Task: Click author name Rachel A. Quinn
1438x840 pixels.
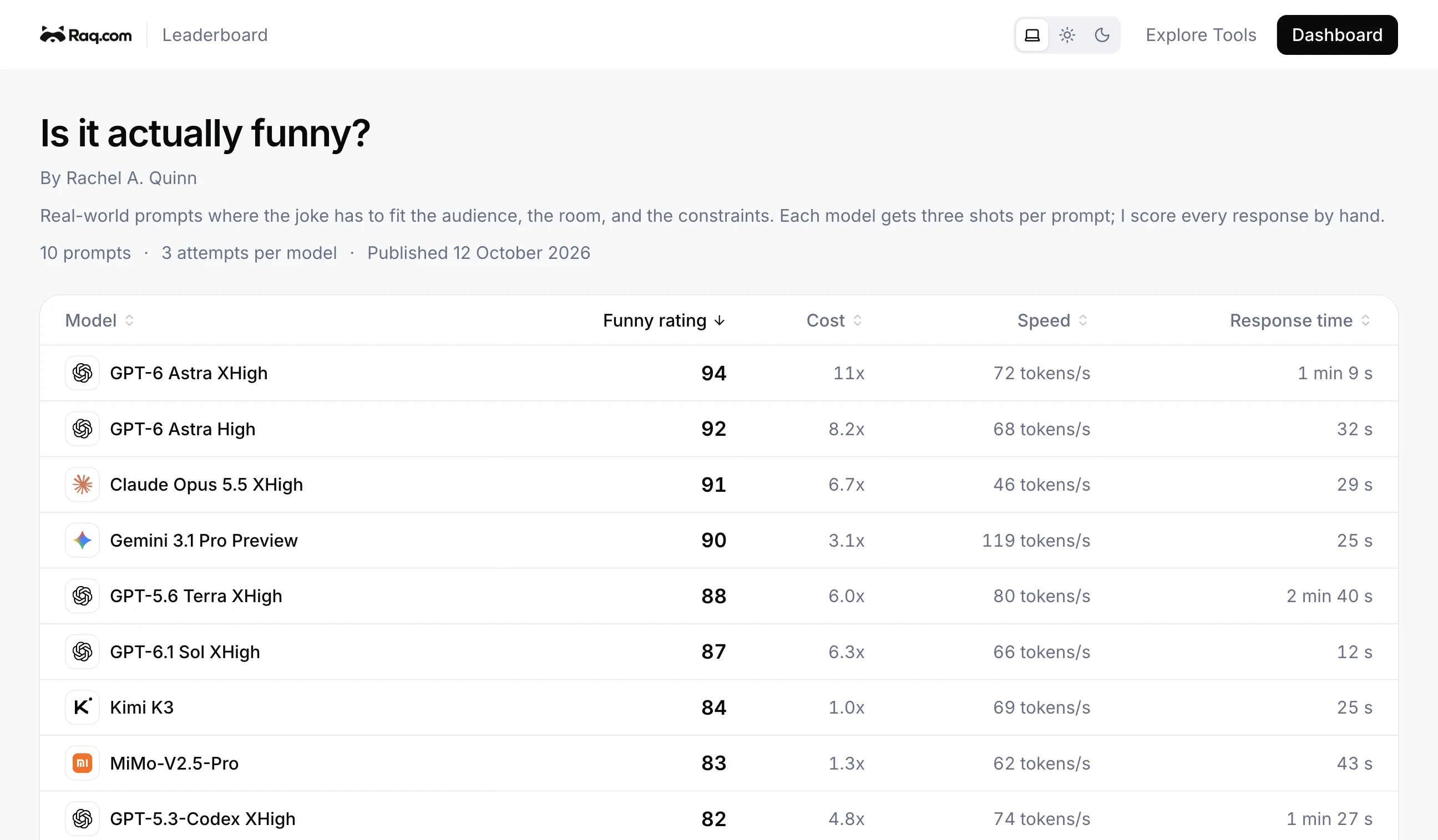Action: pos(131,178)
